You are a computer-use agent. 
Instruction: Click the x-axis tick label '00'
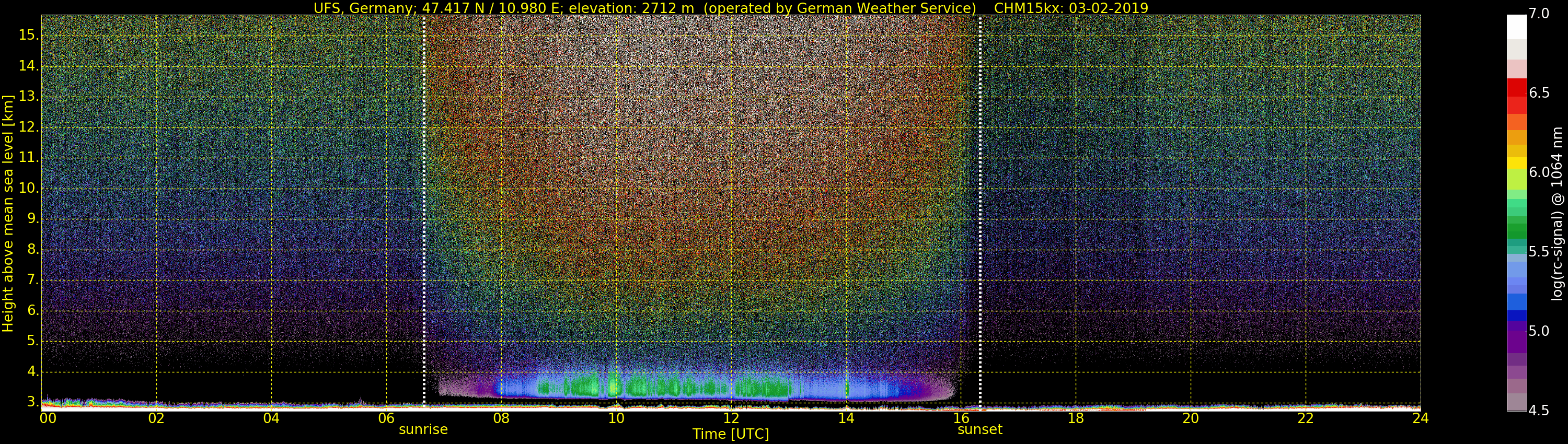point(48,418)
